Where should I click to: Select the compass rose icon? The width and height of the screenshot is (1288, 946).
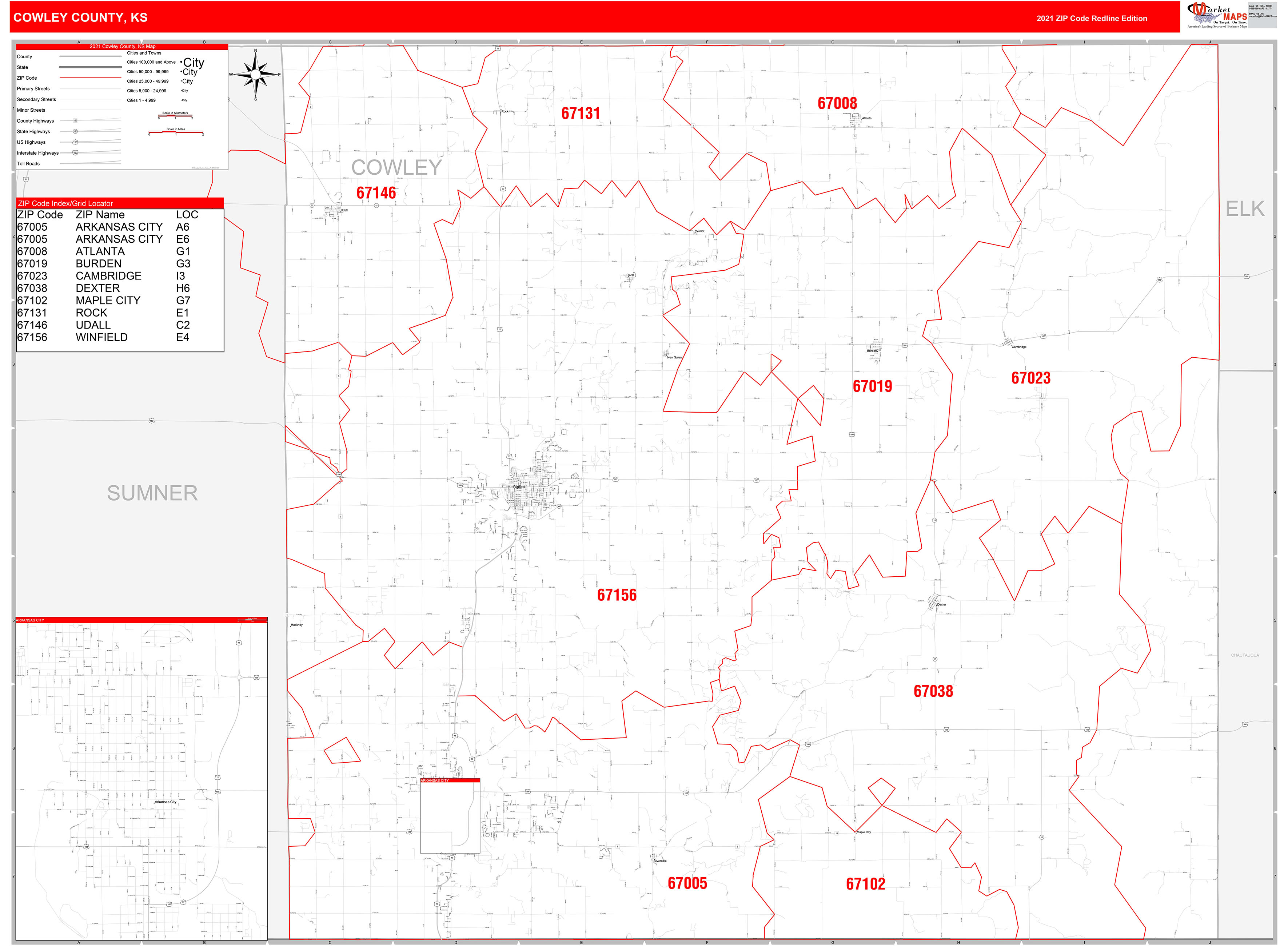256,76
